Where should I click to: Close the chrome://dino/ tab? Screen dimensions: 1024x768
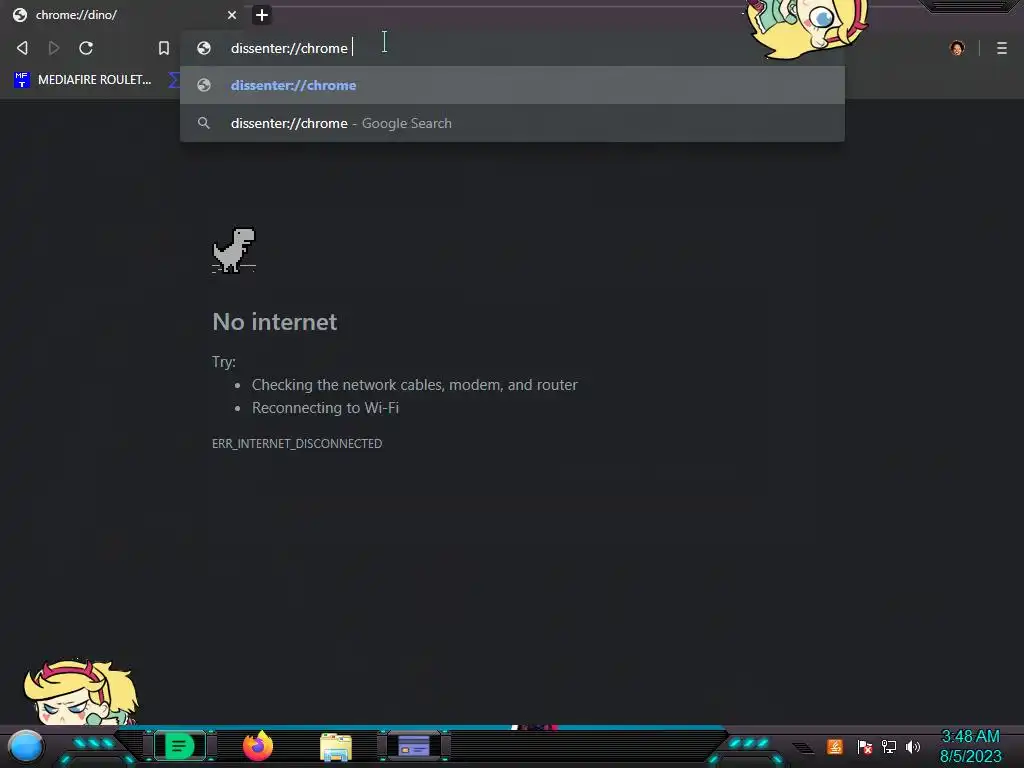pyautogui.click(x=232, y=14)
